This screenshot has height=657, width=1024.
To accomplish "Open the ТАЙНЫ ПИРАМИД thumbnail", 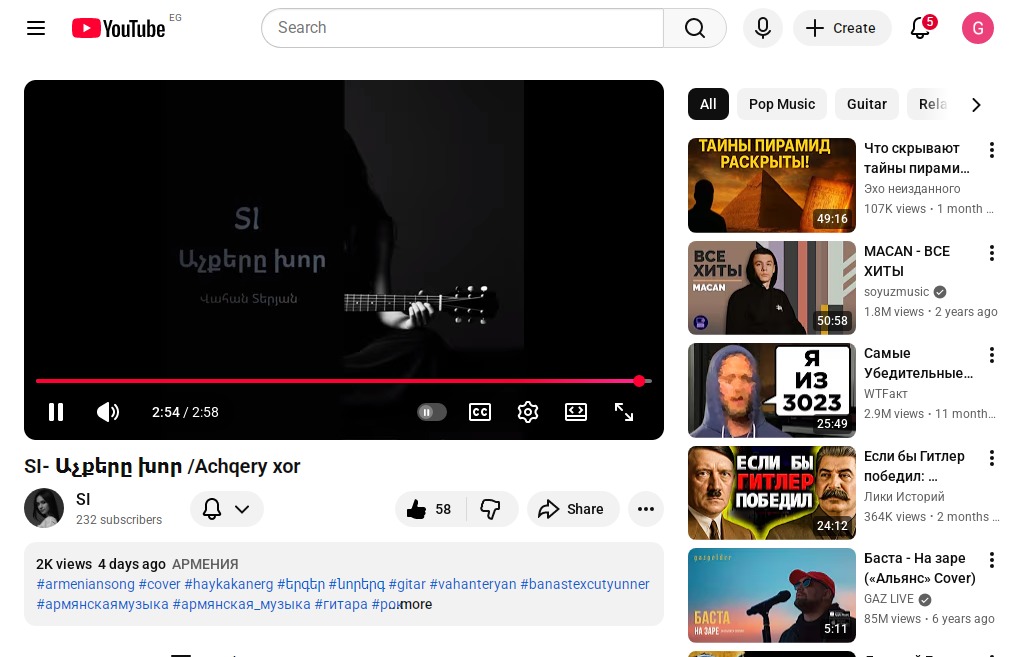I will 772,185.
